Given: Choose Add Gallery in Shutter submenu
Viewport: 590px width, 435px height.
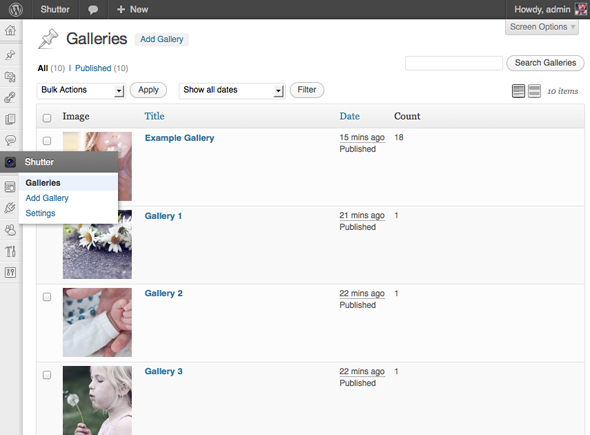Looking at the screenshot, I should pos(47,198).
